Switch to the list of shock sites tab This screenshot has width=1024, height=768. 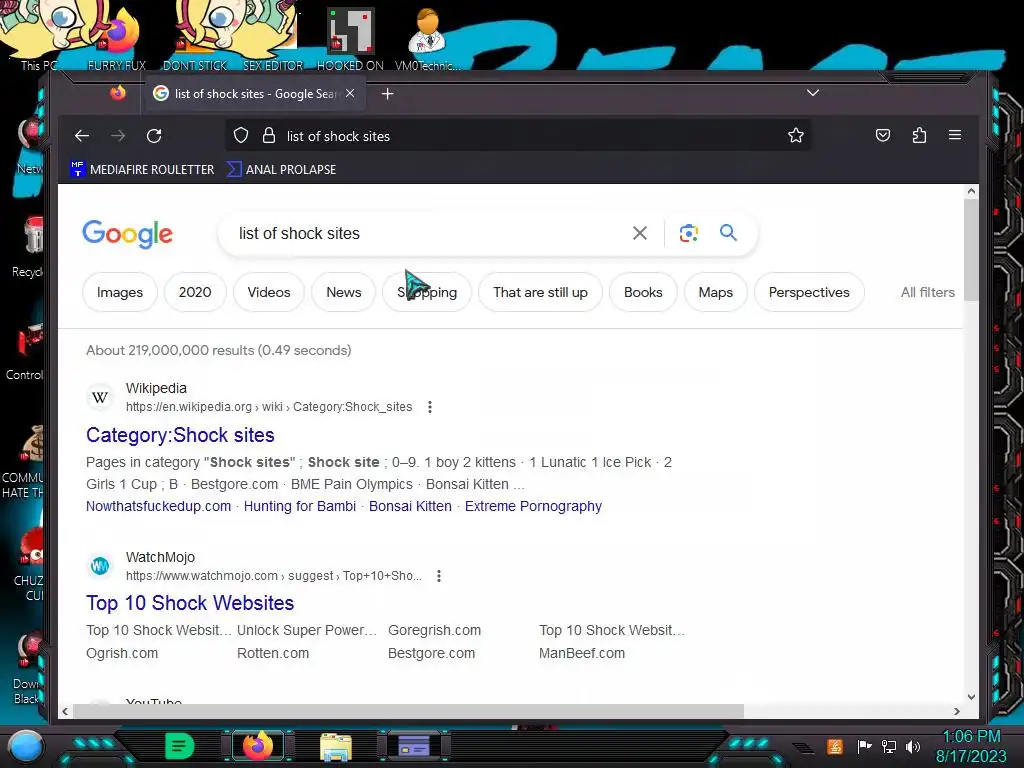253,93
